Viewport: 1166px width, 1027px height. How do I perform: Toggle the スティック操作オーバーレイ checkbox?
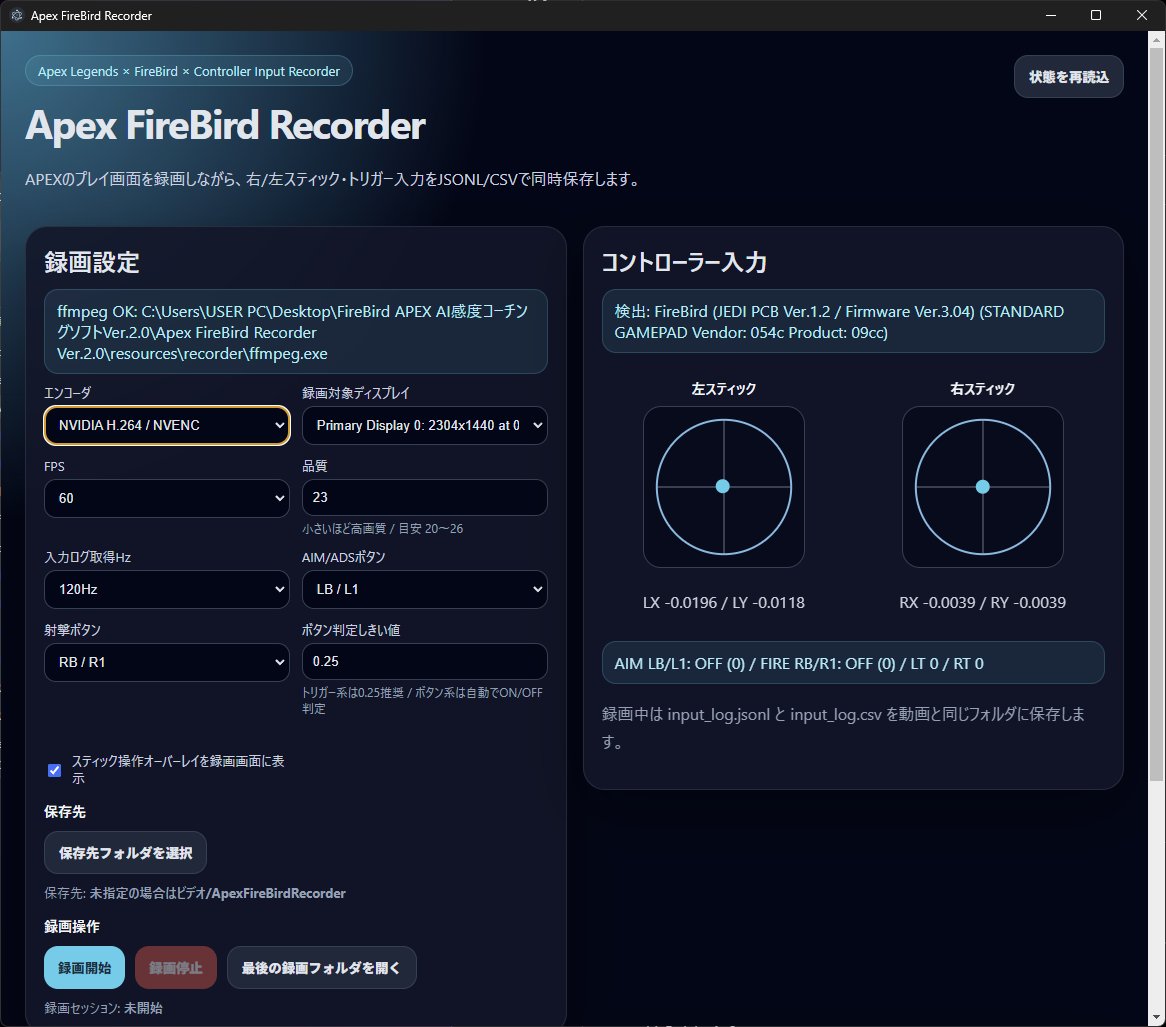pos(54,770)
